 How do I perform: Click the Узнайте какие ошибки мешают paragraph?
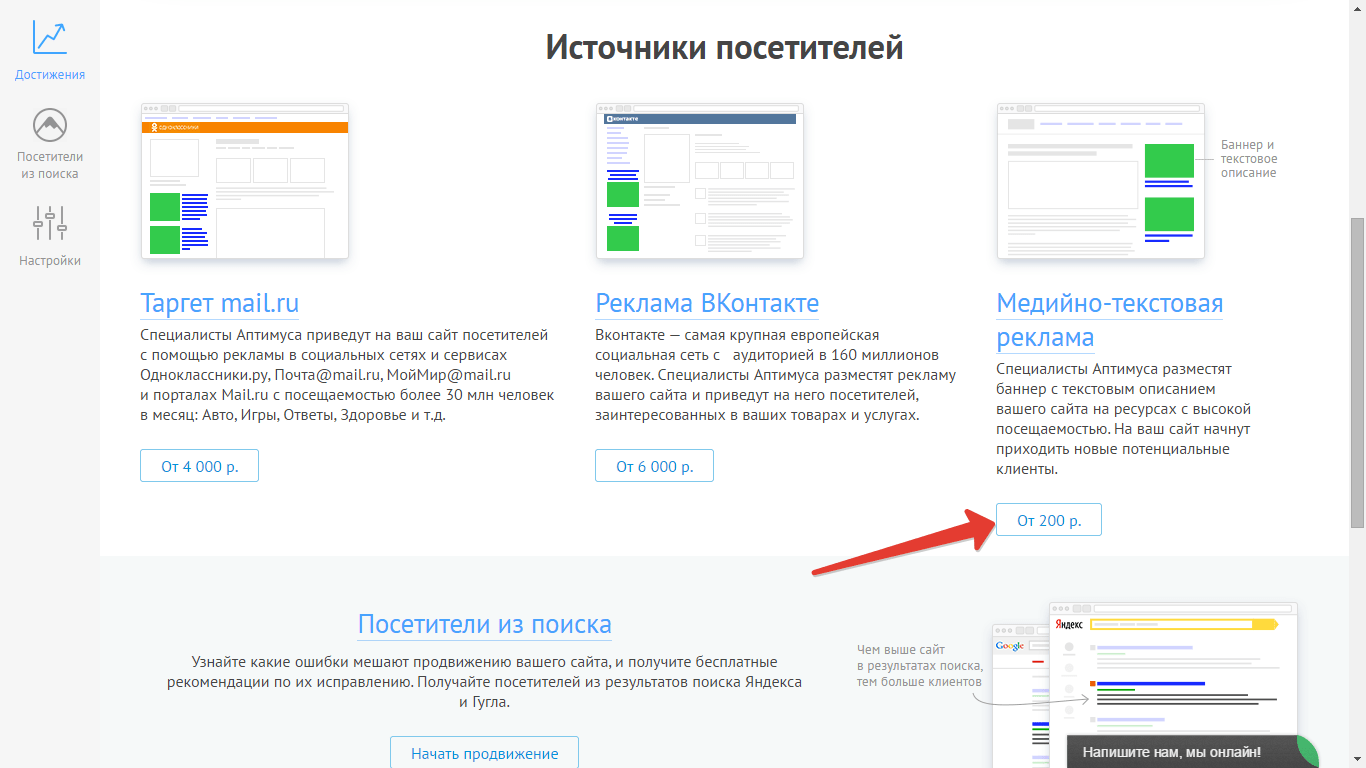click(x=484, y=682)
